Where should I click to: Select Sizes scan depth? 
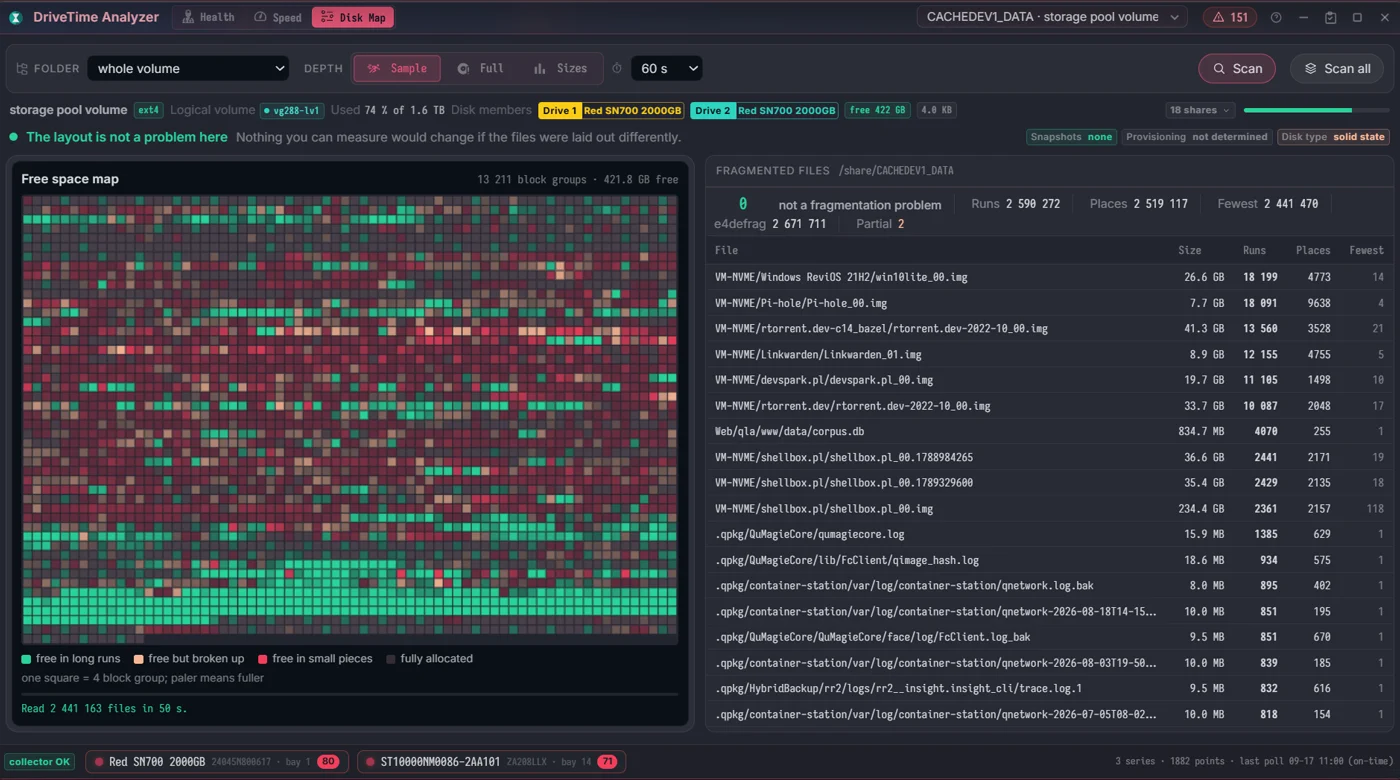[x=560, y=69]
